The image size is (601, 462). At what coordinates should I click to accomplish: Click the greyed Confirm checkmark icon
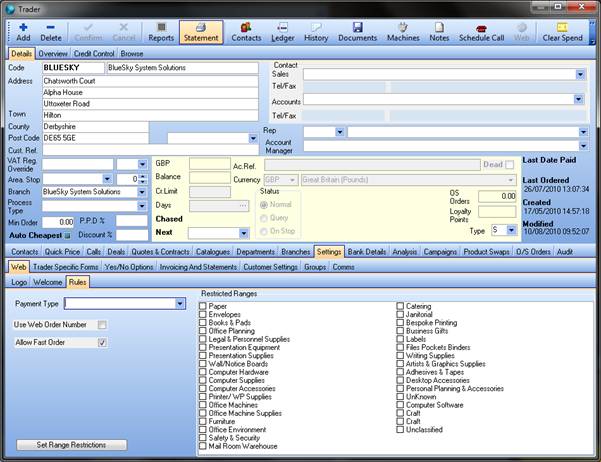point(88,27)
